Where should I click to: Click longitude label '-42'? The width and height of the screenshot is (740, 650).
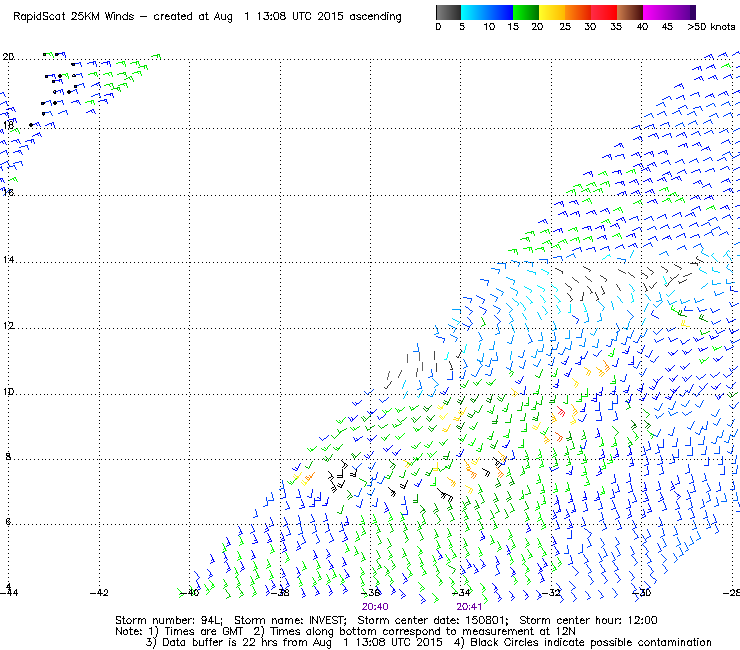pos(99,592)
